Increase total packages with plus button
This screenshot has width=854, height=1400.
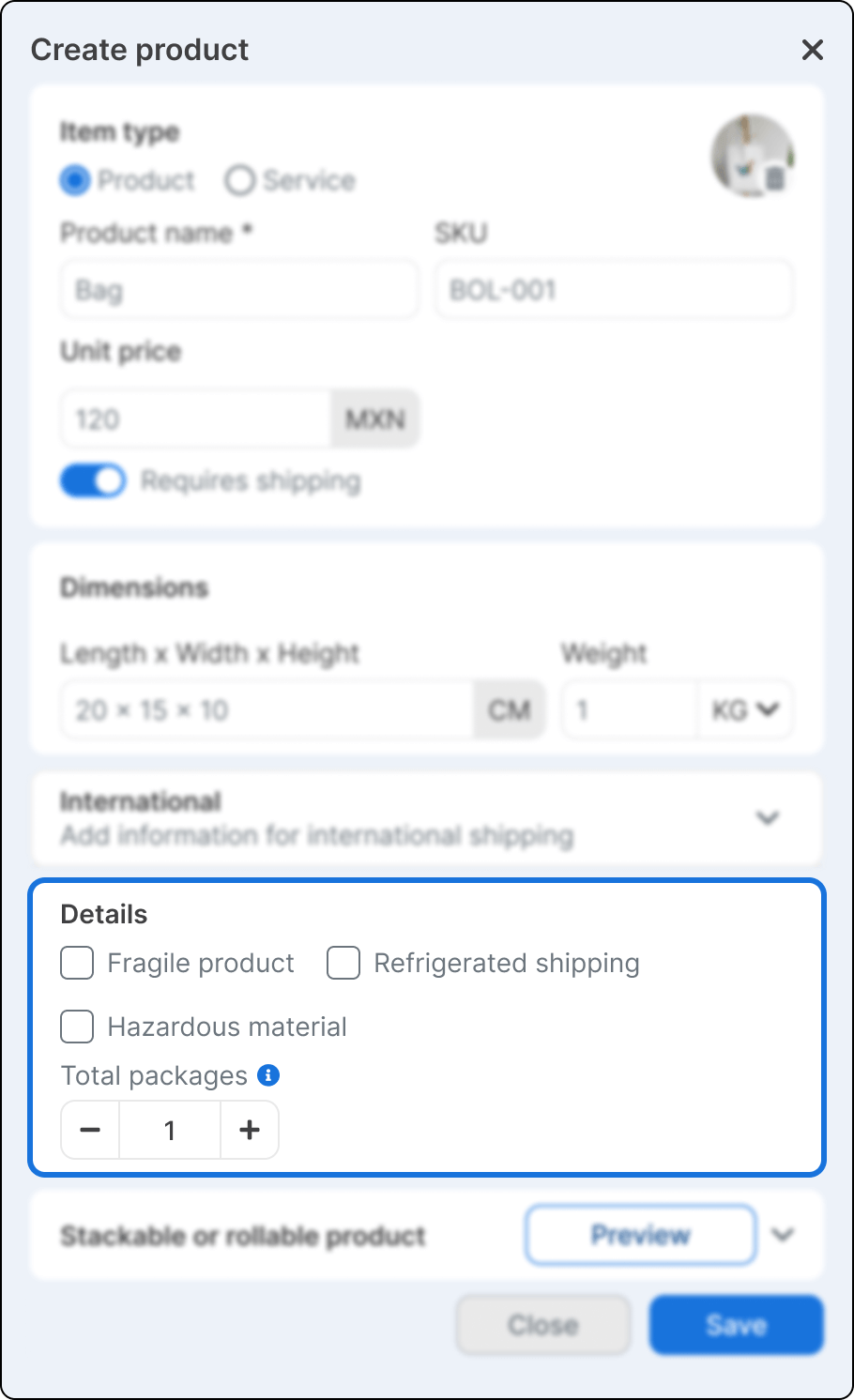[250, 1130]
